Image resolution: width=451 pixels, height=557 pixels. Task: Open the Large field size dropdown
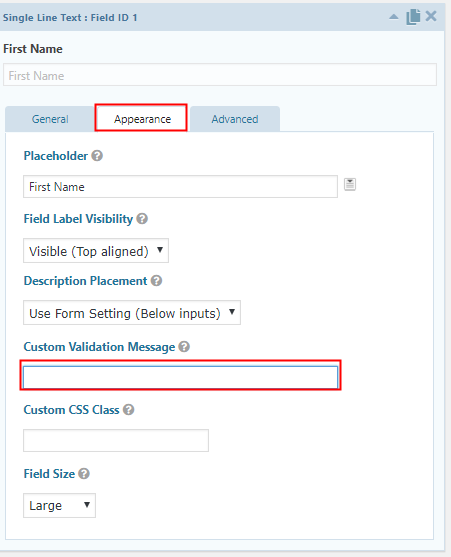[x=59, y=505]
